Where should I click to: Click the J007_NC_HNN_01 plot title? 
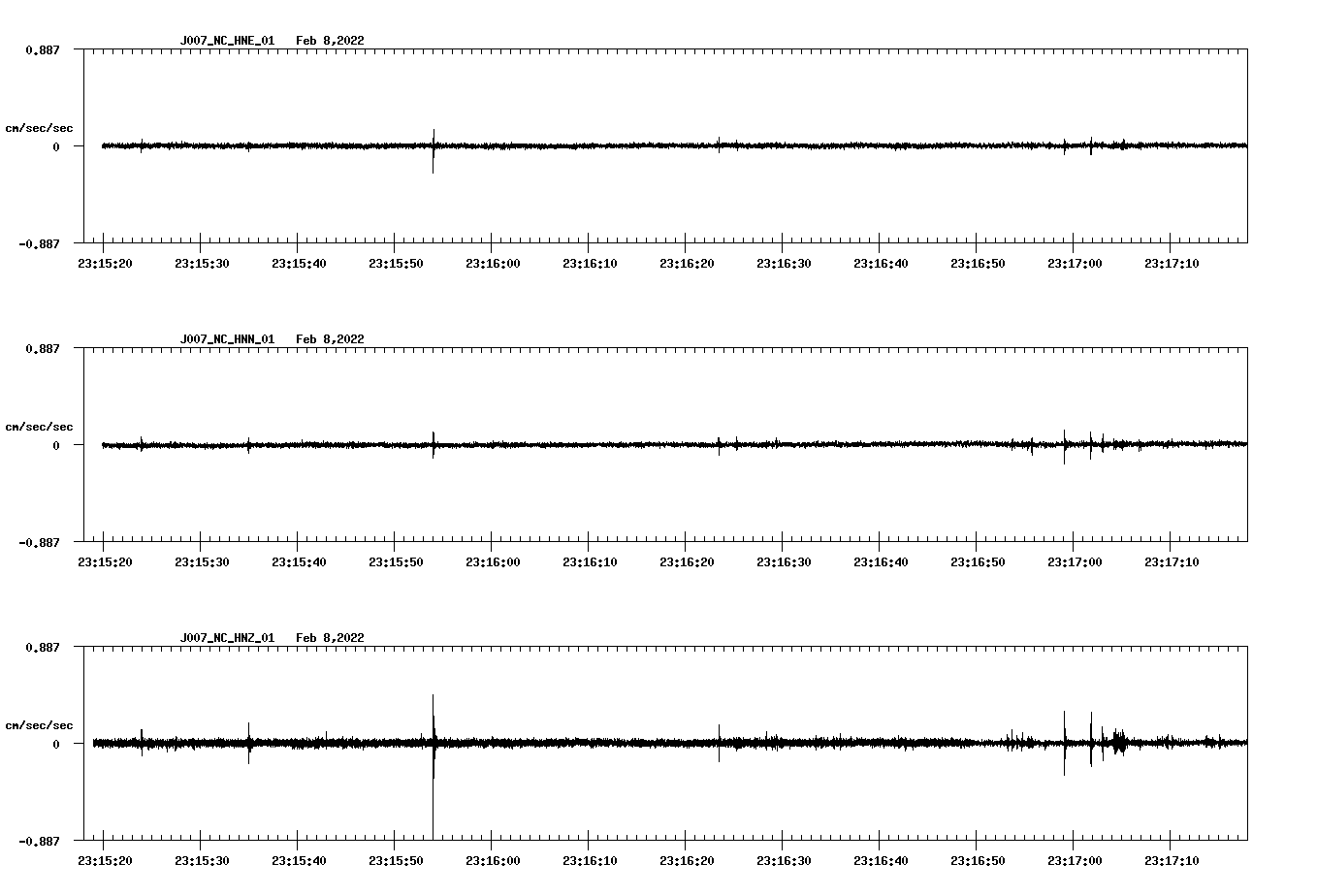coord(227,339)
